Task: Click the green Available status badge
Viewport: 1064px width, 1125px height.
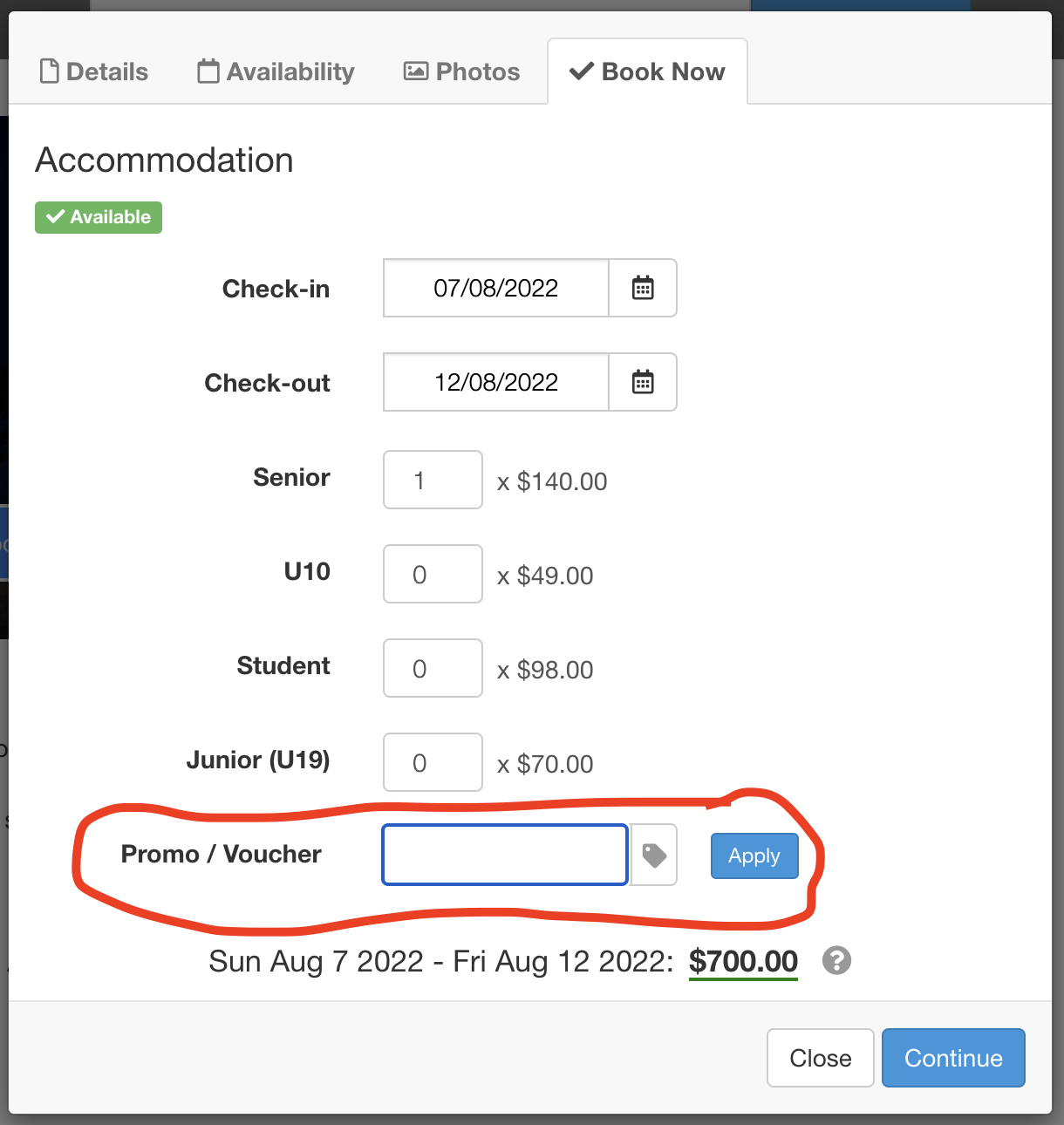Action: tap(99, 217)
